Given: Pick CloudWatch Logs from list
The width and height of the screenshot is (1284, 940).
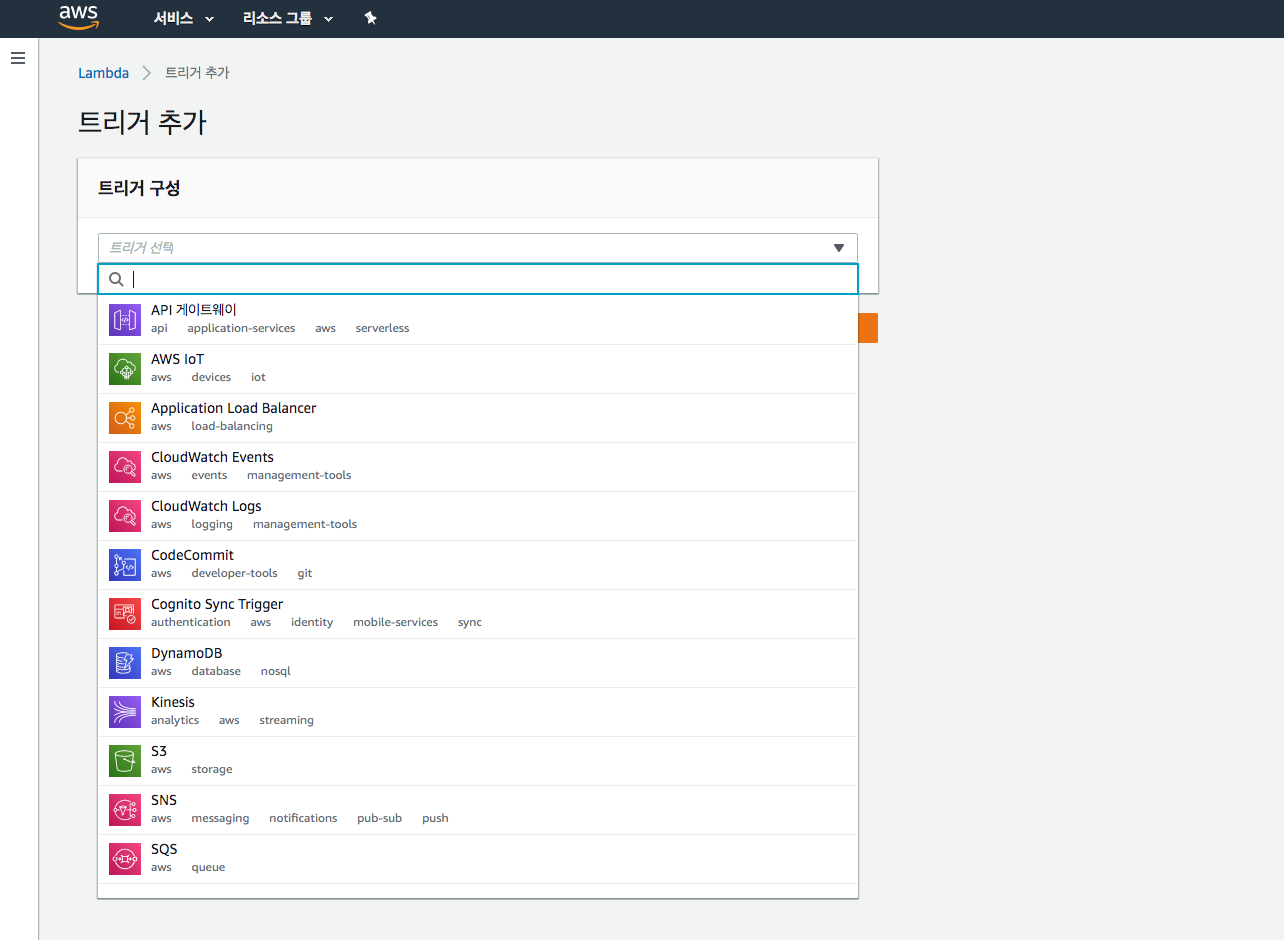Looking at the screenshot, I should pos(478,516).
